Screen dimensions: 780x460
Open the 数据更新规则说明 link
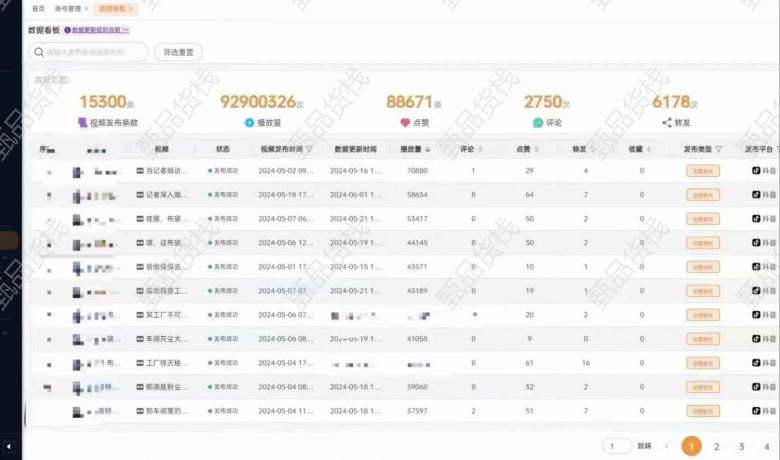tap(100, 31)
